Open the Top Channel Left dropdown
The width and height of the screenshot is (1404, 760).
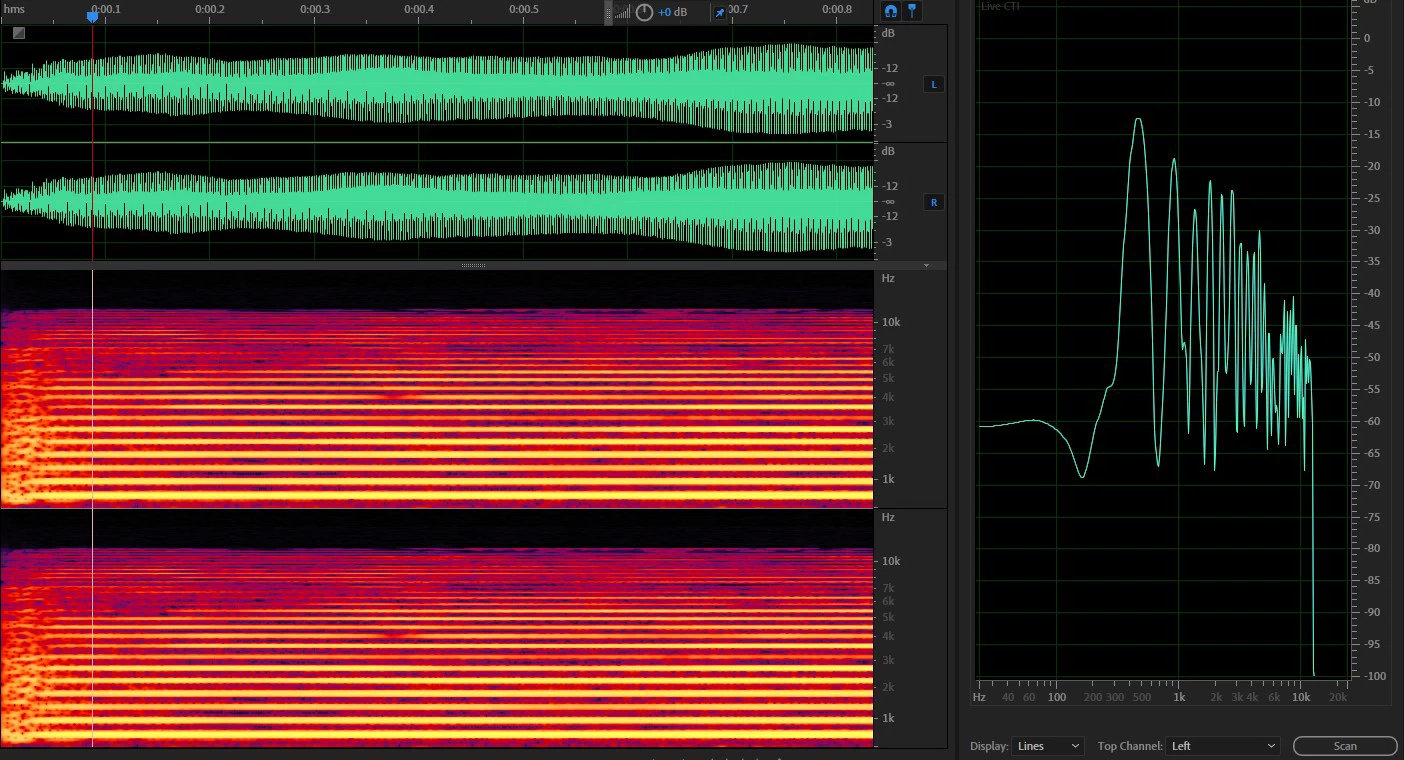1222,746
